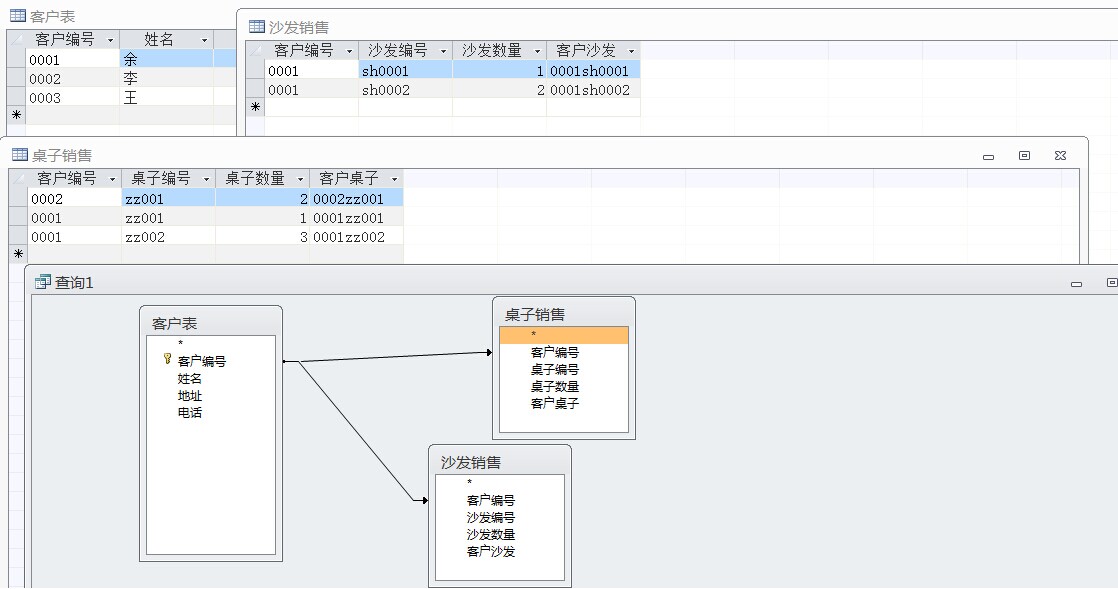Open 客户编号 column dropdown in 桌子销售

[x=112, y=179]
